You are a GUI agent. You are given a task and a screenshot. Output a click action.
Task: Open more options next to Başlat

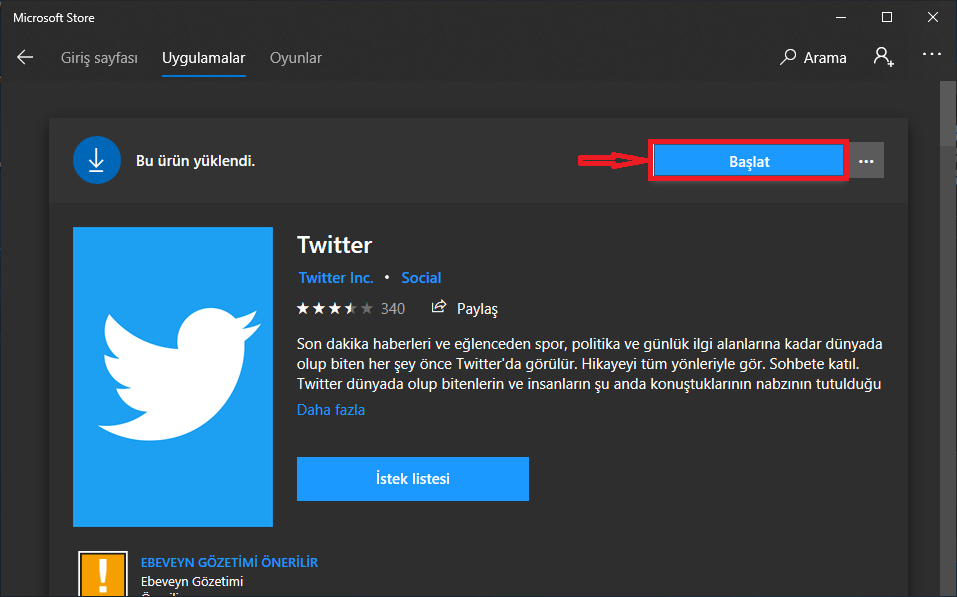pos(866,161)
